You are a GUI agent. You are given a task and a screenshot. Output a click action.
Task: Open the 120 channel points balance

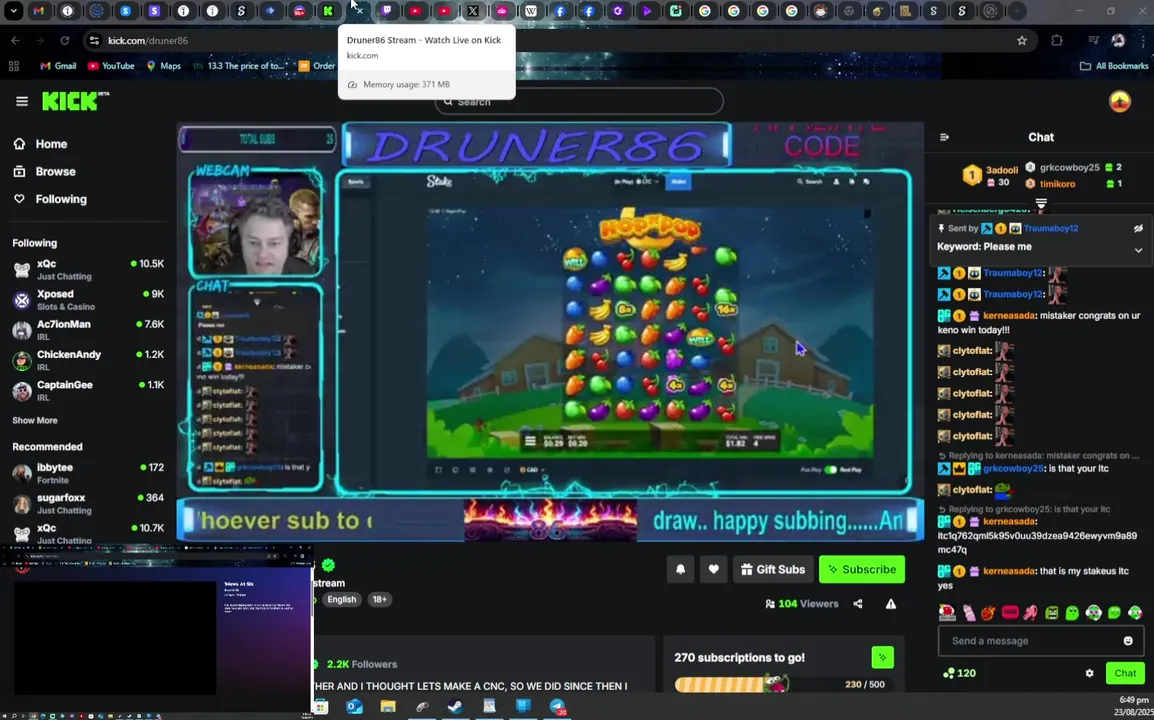pos(959,673)
